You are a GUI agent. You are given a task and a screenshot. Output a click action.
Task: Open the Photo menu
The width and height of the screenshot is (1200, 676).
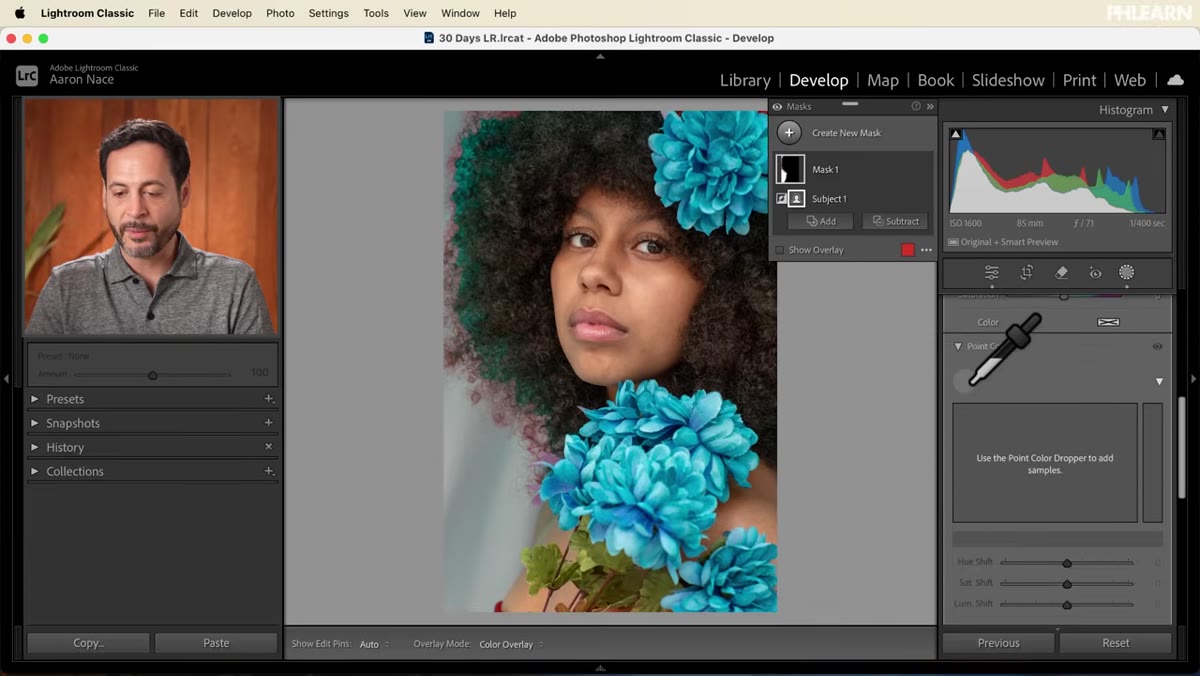click(280, 13)
